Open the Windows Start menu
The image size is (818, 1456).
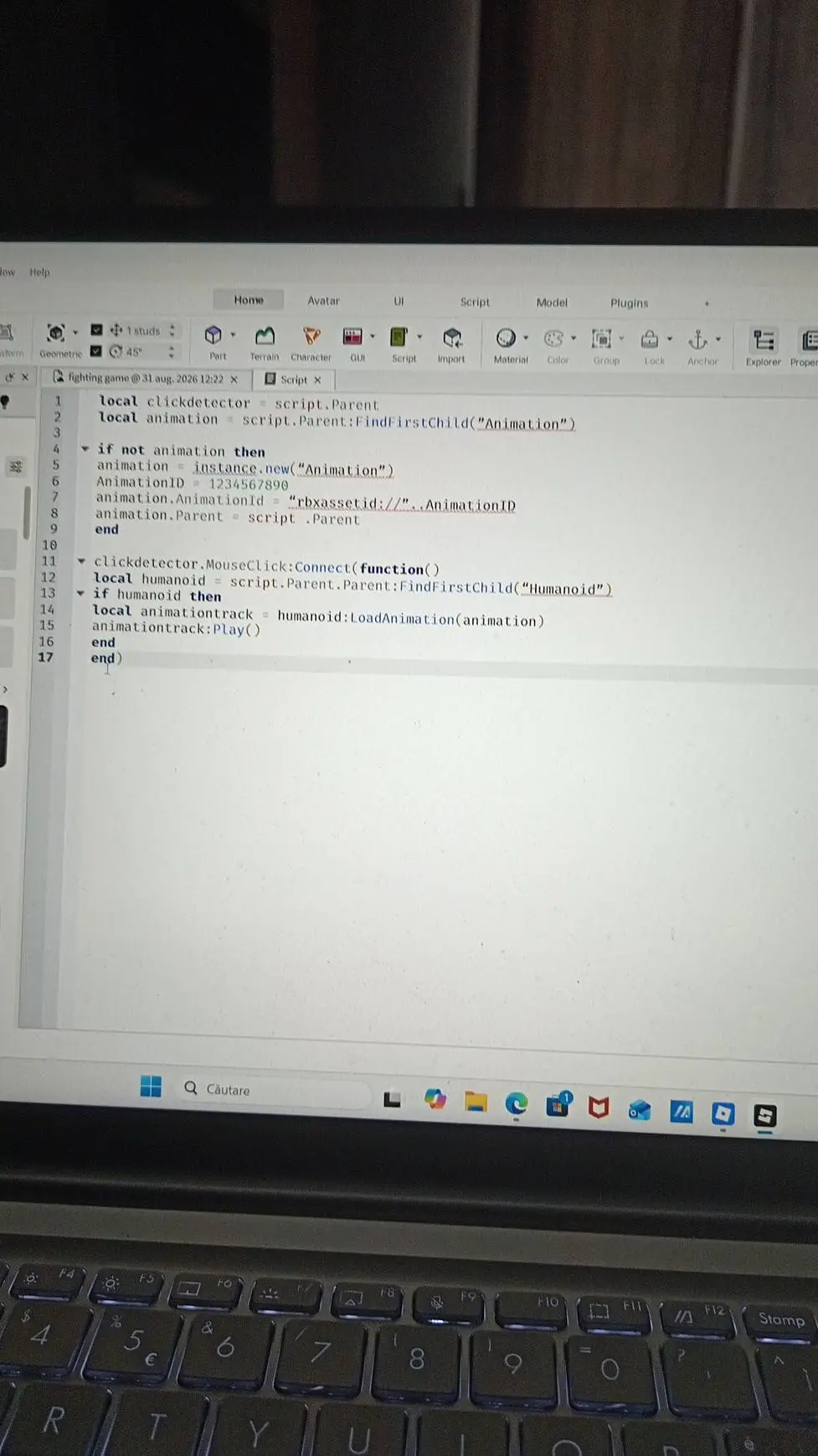151,1087
